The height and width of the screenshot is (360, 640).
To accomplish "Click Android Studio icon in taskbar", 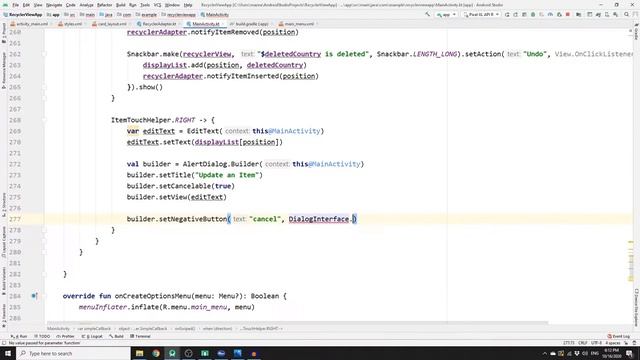I will [172, 353].
